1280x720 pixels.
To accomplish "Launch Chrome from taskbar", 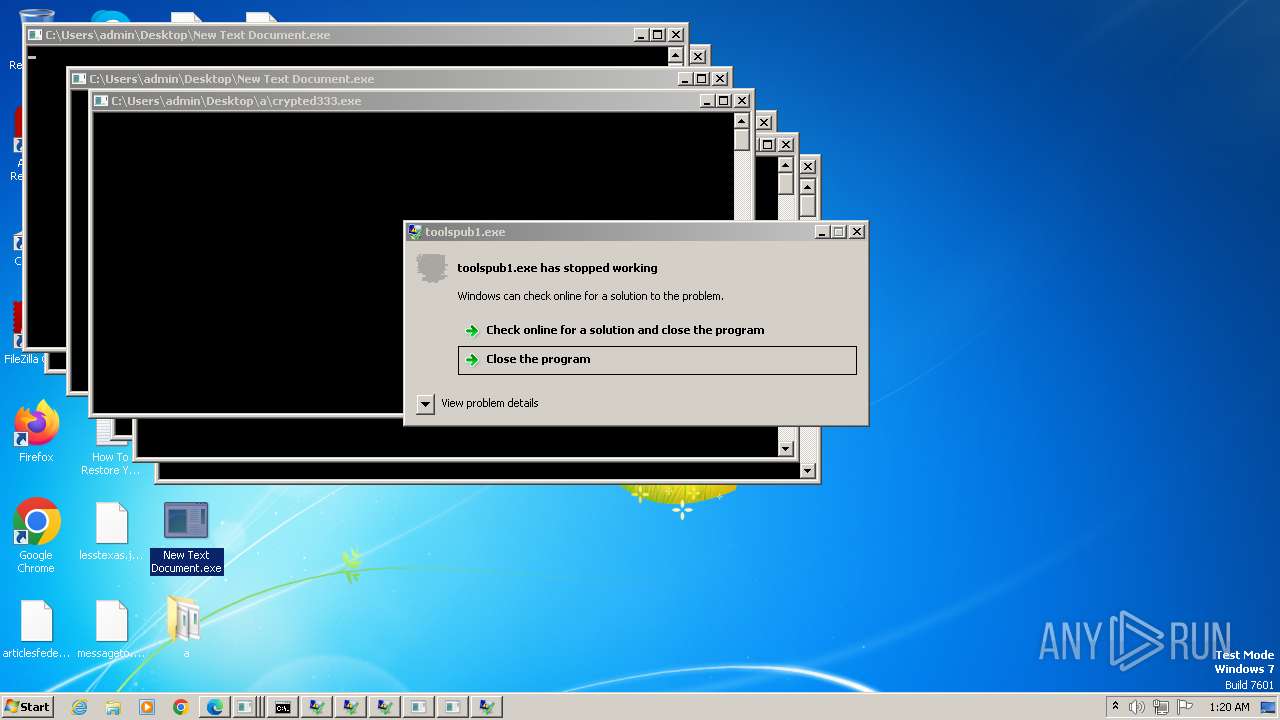I will pos(181,707).
